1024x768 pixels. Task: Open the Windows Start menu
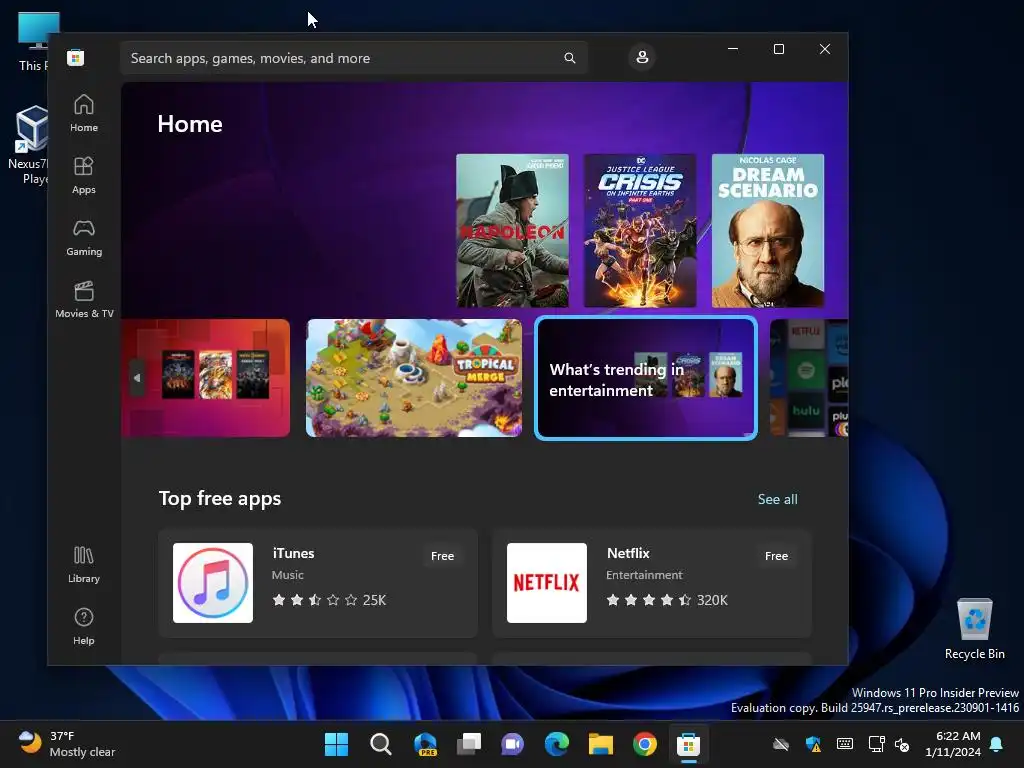pos(336,744)
